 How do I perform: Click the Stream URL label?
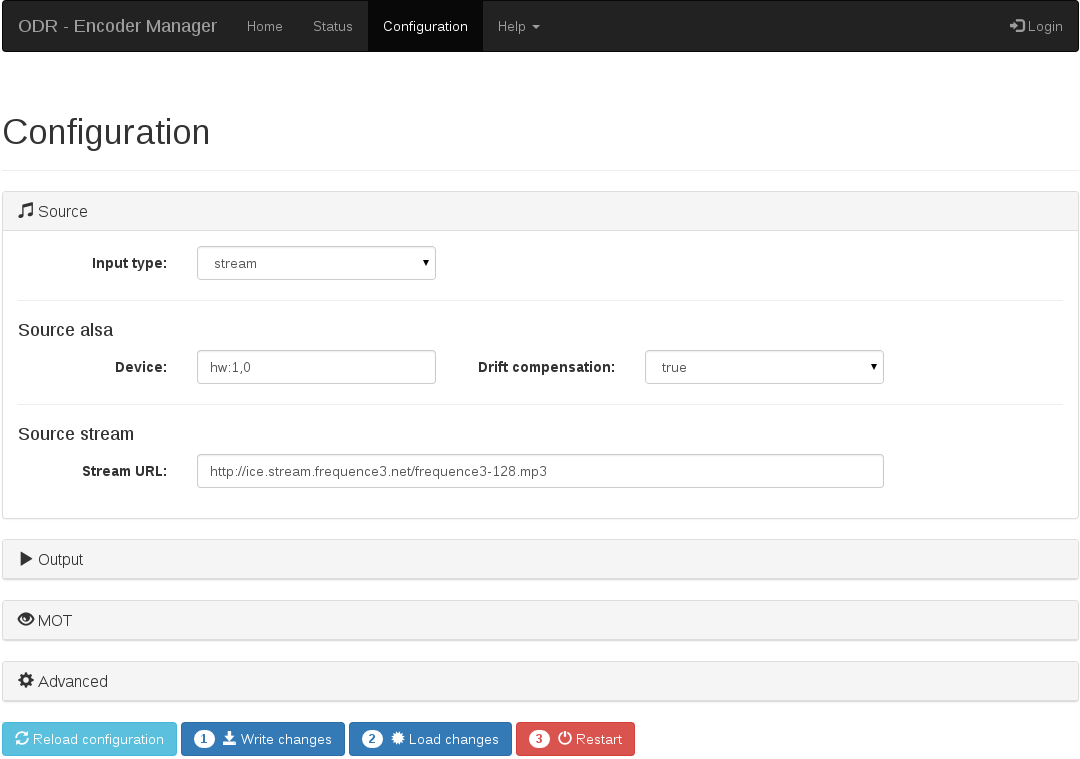[125, 471]
